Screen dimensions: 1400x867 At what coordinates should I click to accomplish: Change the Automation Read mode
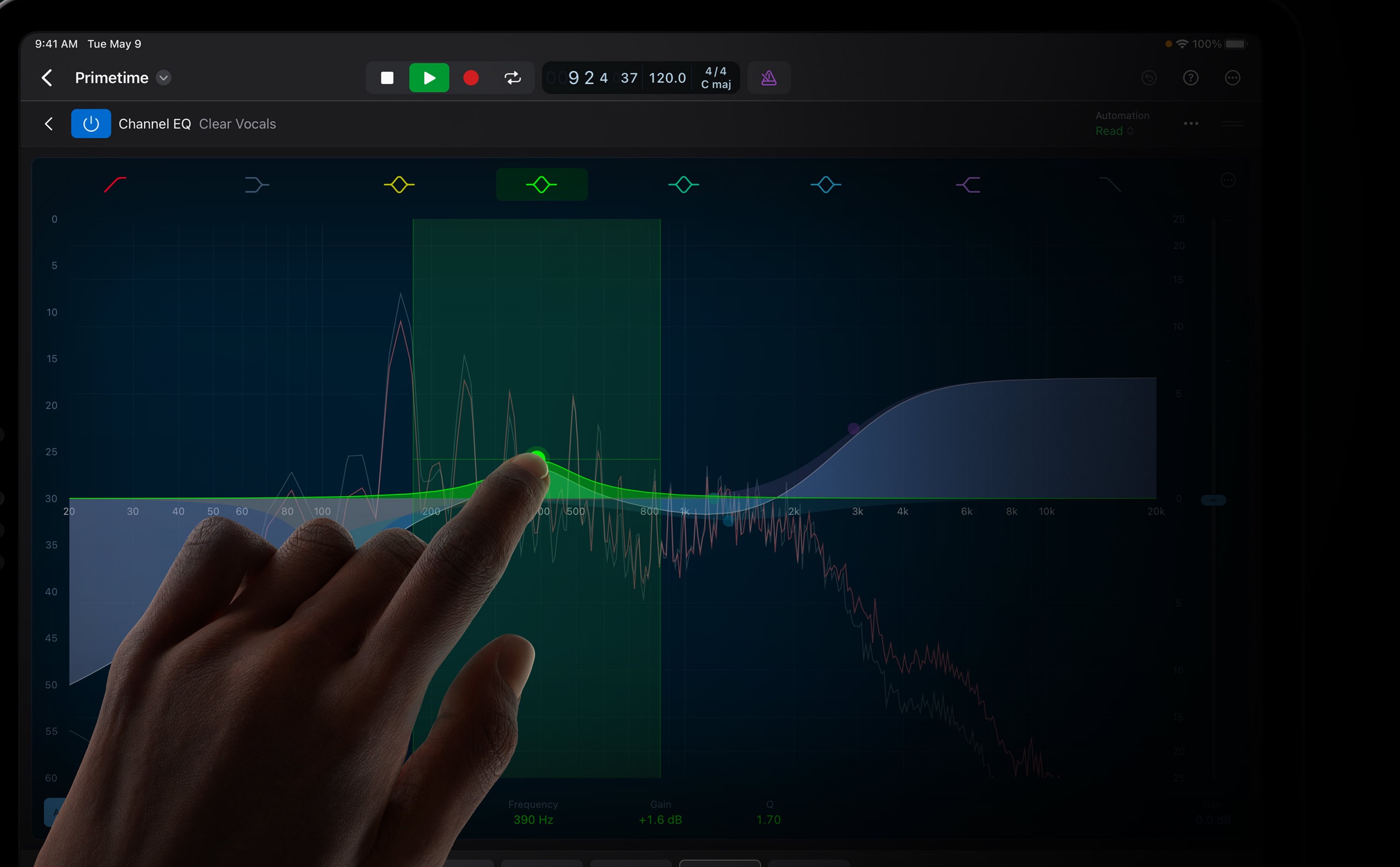(x=1114, y=131)
